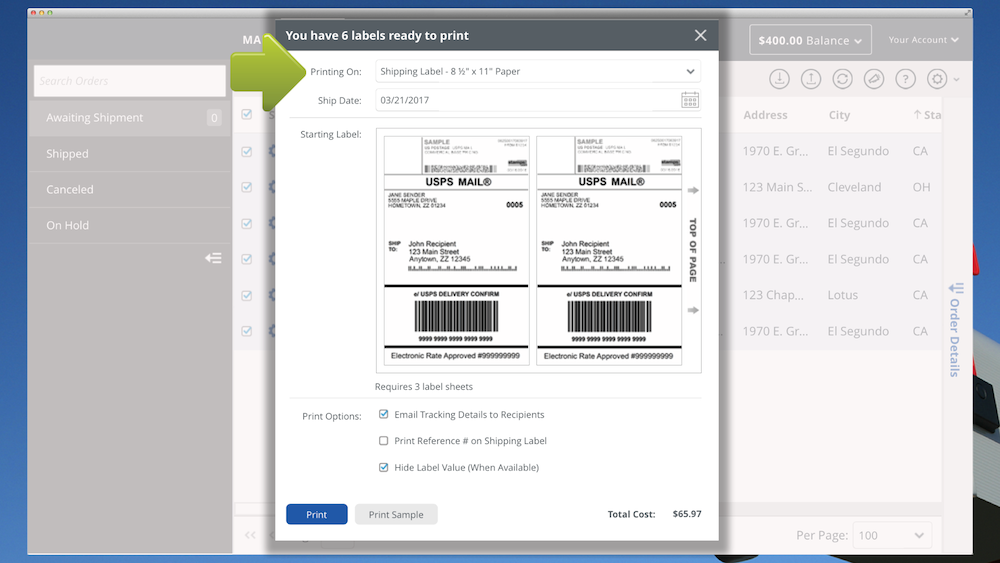Expand the arrow next to settings gear

point(956,80)
